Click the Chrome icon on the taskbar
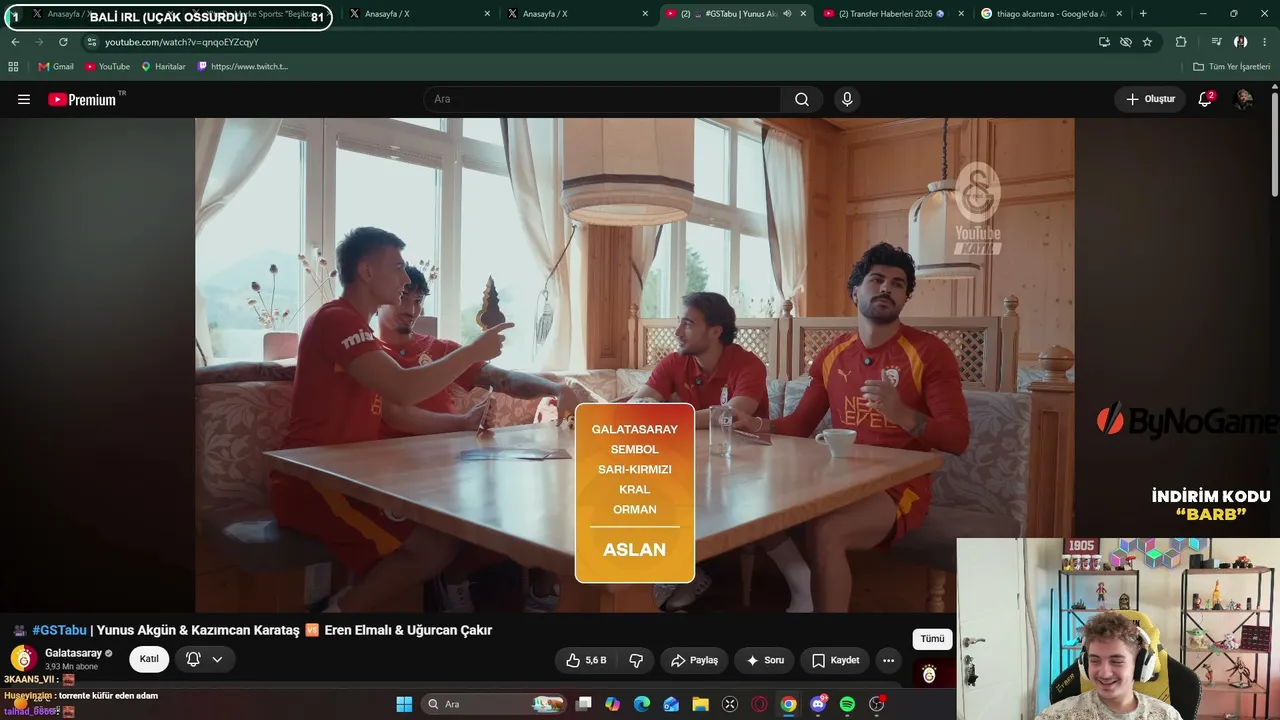This screenshot has width=1280, height=720. tap(789, 704)
